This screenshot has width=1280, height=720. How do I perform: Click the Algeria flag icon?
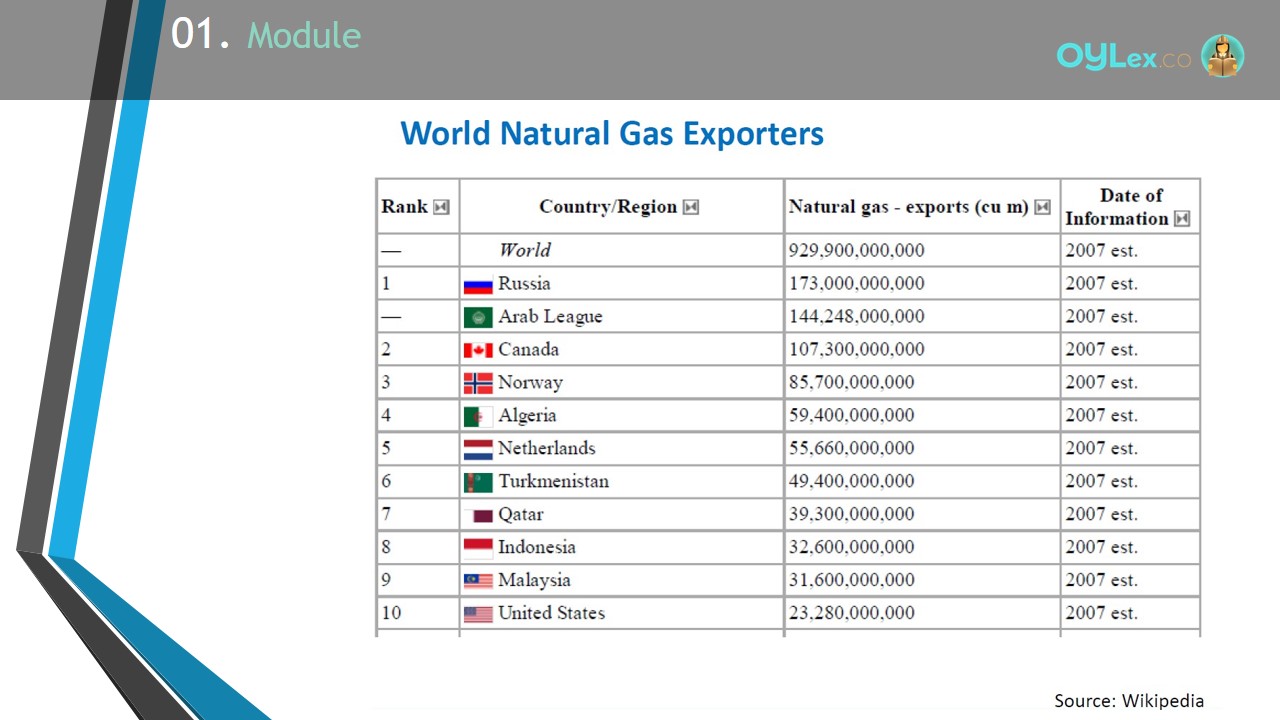(x=478, y=416)
